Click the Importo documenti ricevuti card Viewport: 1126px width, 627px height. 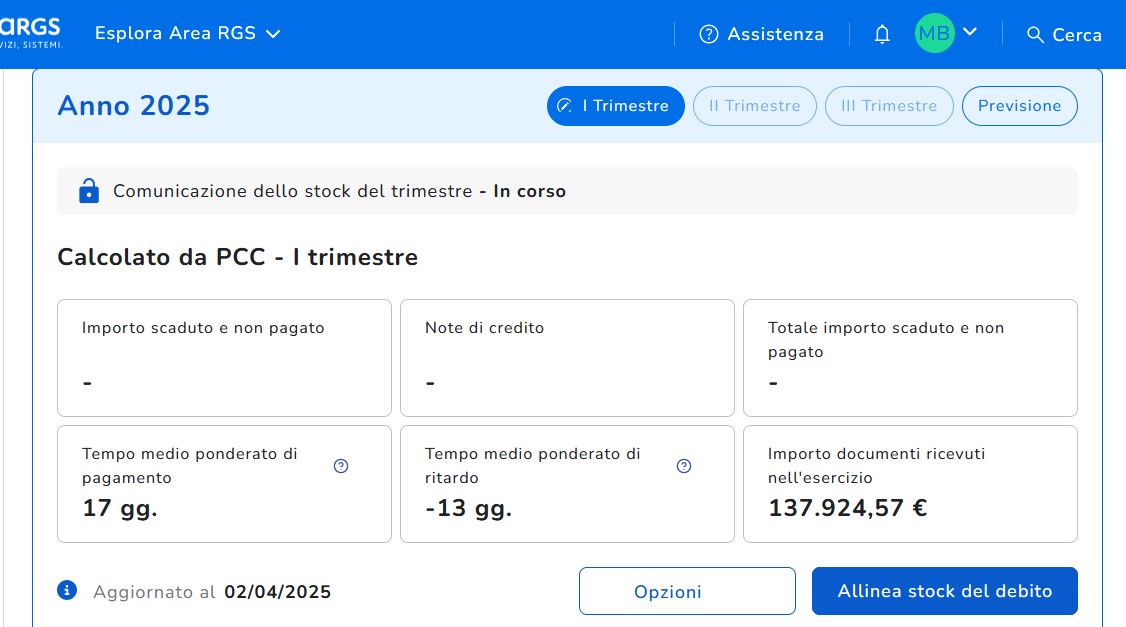[909, 484]
